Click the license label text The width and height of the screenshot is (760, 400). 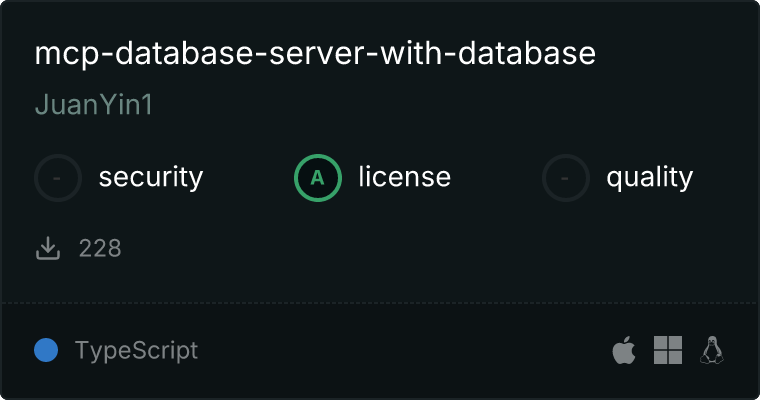[x=404, y=178]
